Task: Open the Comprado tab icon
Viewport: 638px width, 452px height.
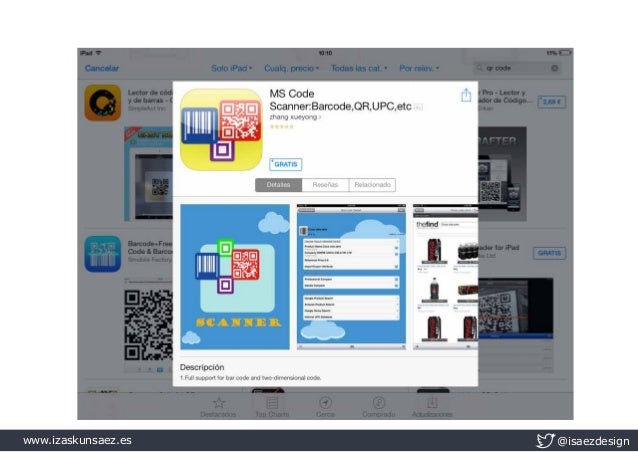Action: tap(379, 407)
